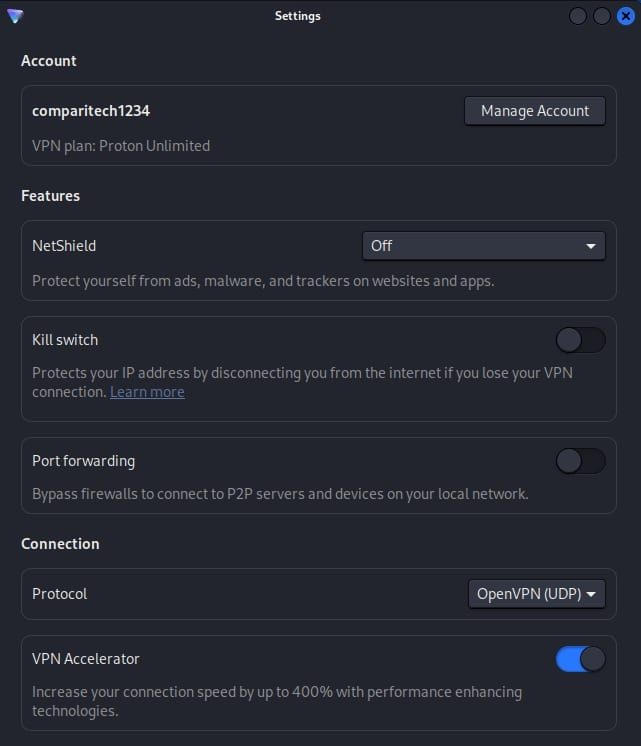Screen dimensions: 641x746
Task: Click the NetShield dropdown arrow
Action: (x=591, y=246)
